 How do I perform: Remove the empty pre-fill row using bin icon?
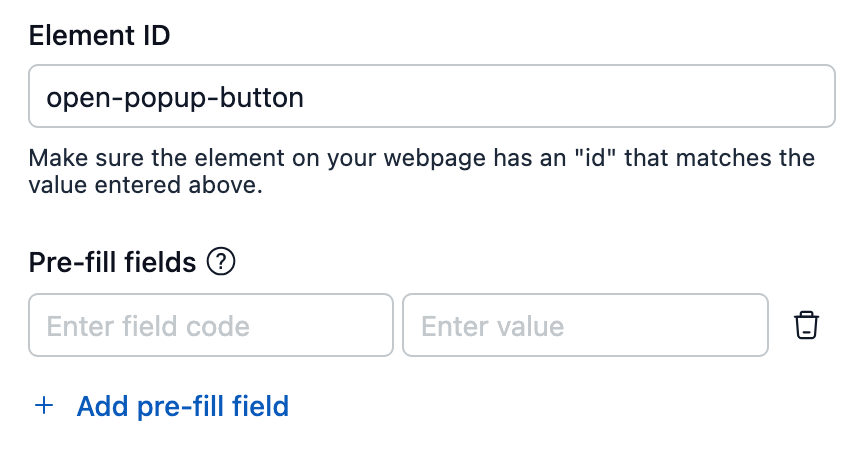[806, 325]
